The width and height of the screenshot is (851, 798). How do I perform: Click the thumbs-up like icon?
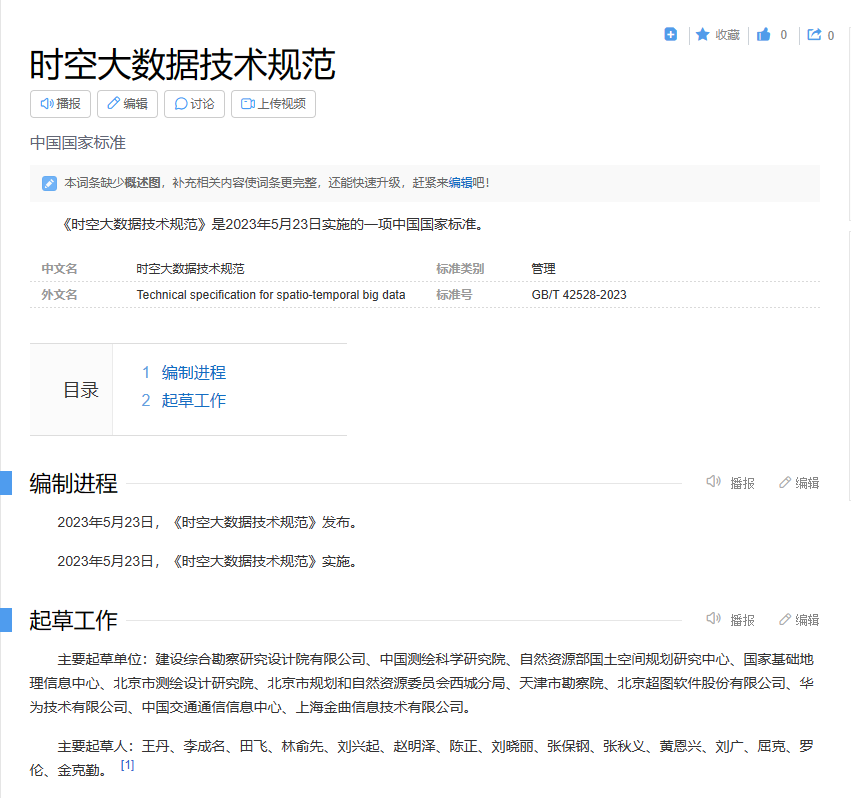click(x=764, y=35)
